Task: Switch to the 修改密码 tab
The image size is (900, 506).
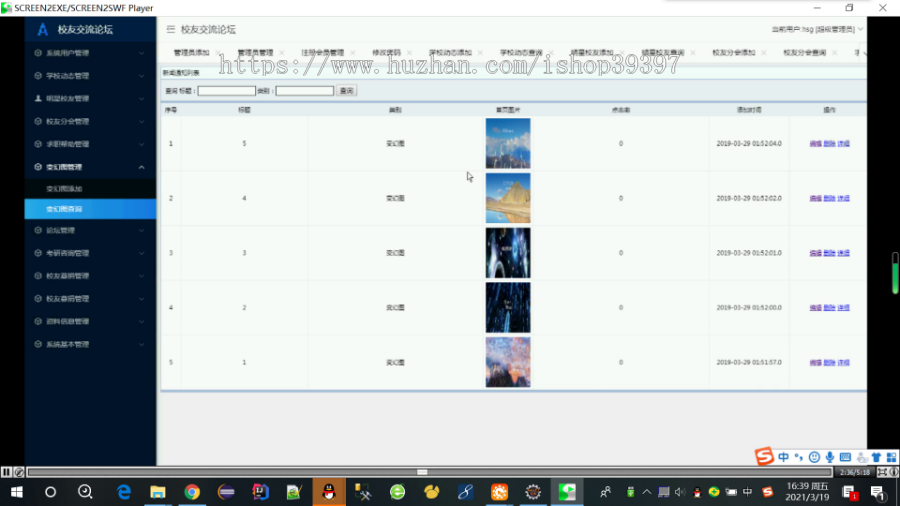Action: (386, 52)
